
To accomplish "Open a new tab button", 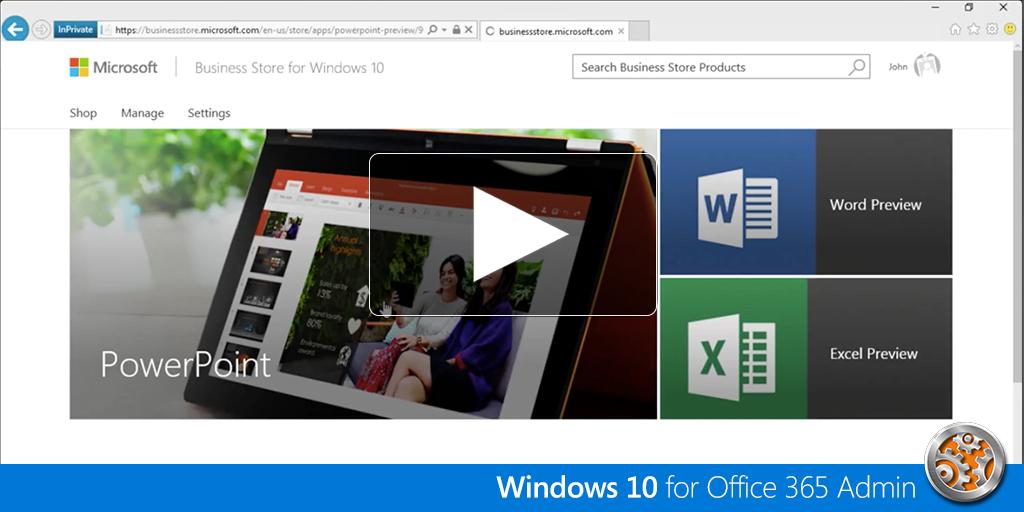I will tap(639, 31).
